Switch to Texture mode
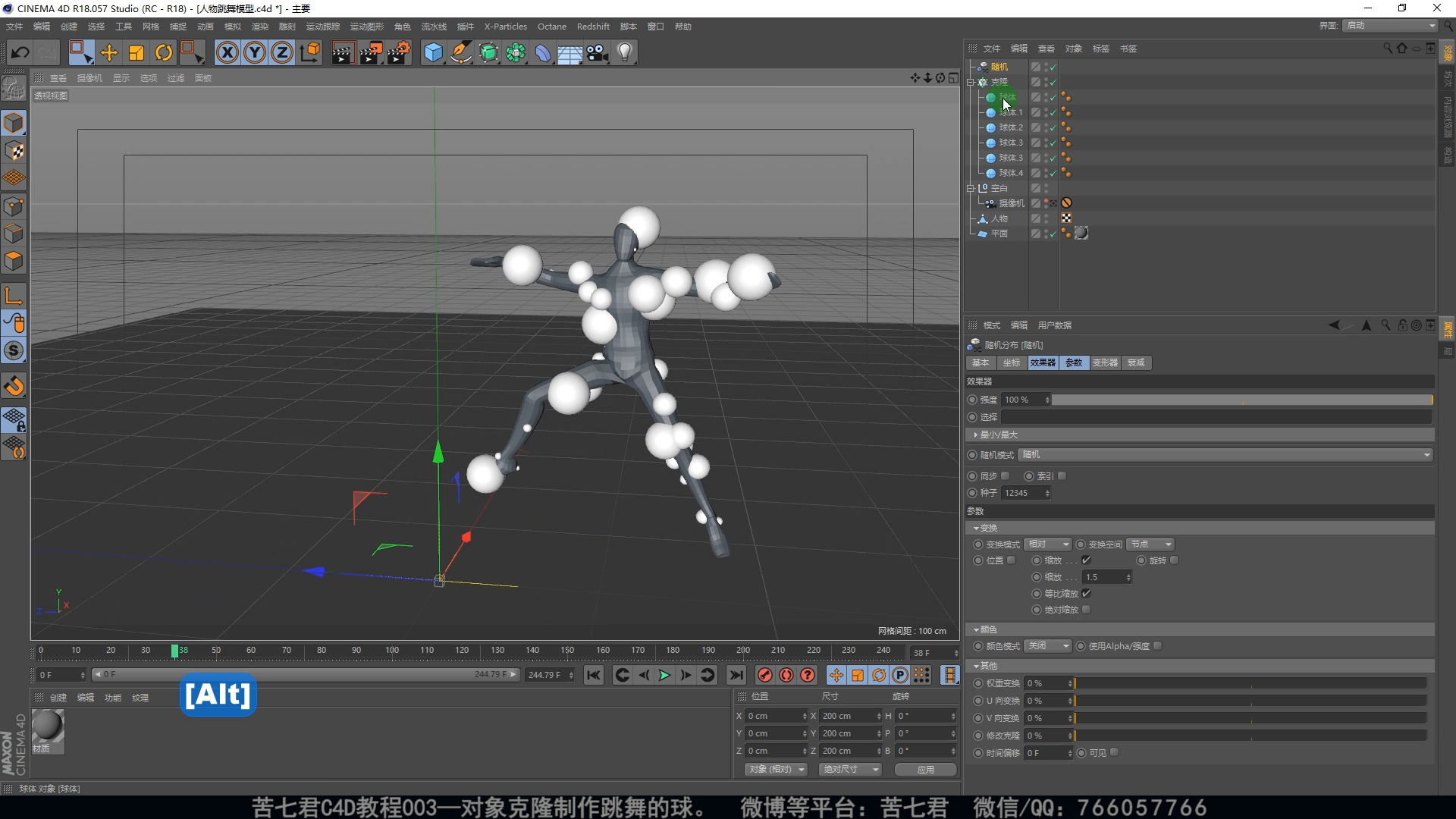 click(14, 151)
